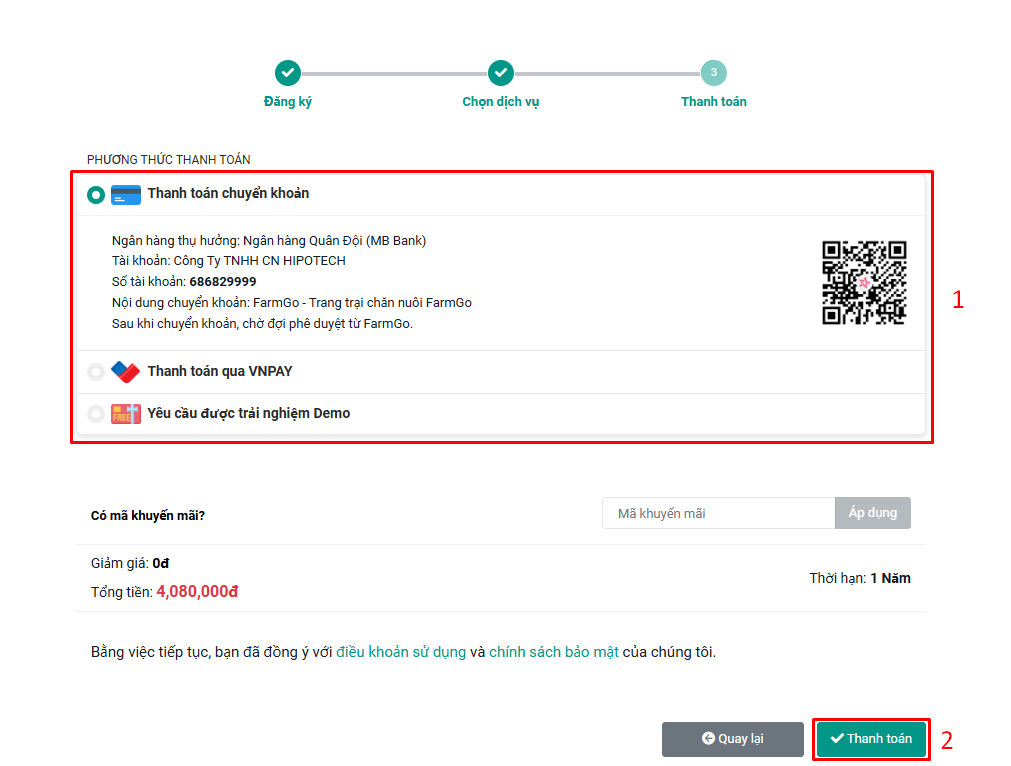Click the FREE gift demo icon
The width and height of the screenshot is (1011, 766).
coord(126,414)
